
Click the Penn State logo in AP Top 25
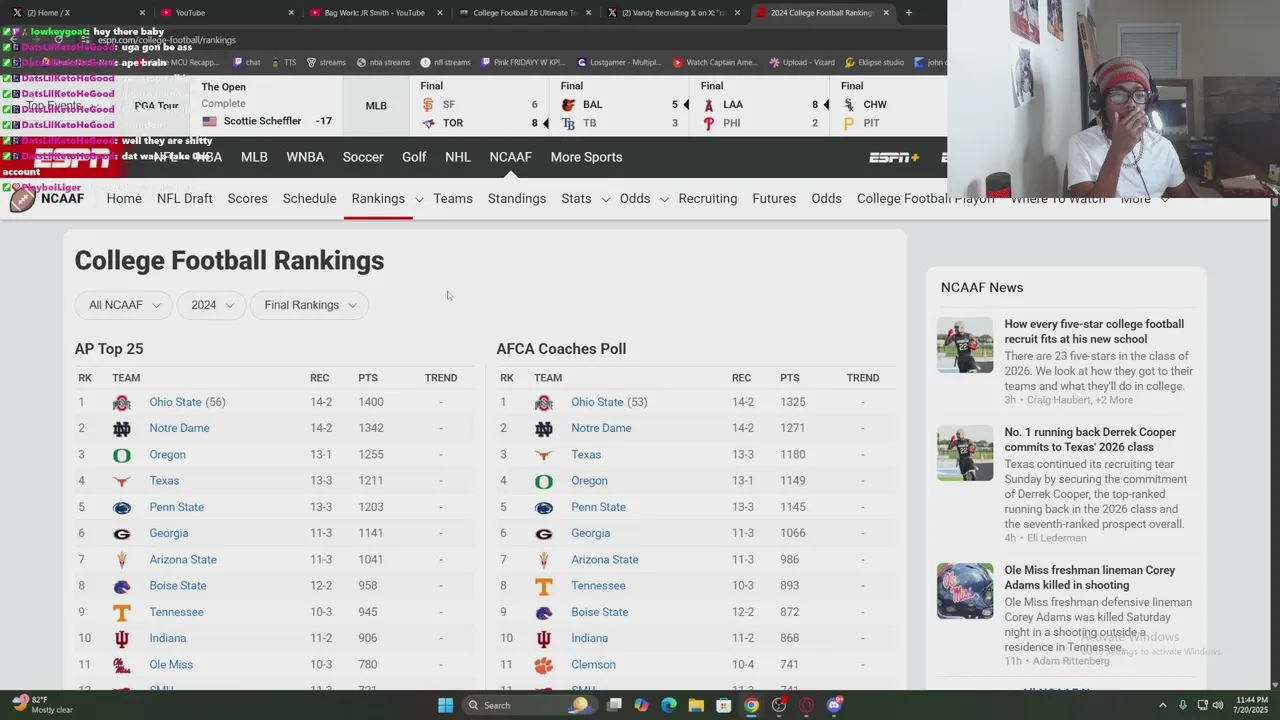[122, 507]
